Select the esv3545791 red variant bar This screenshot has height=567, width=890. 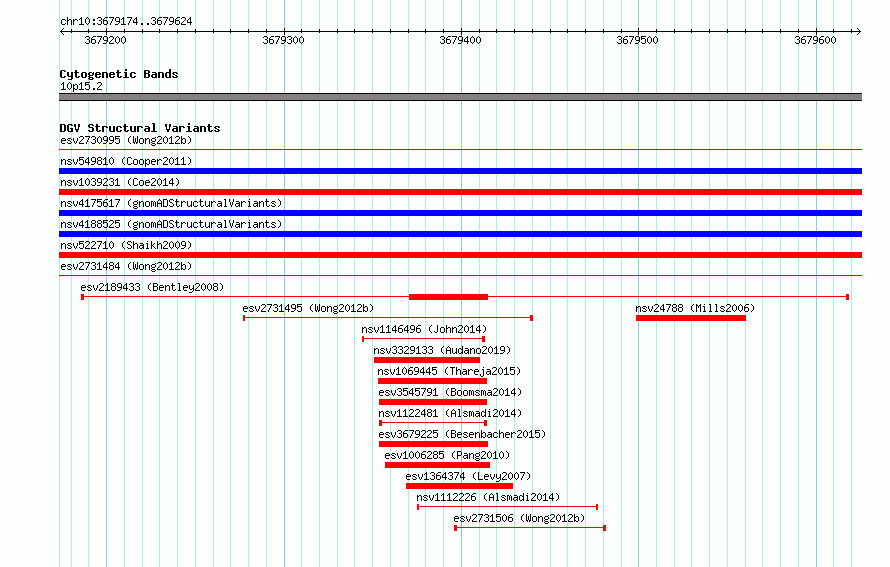coord(433,402)
